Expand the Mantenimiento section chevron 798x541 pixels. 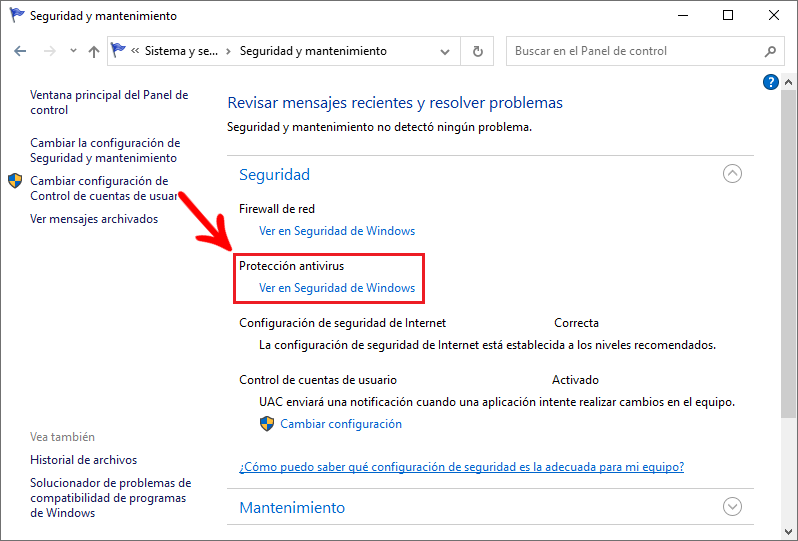(x=732, y=507)
